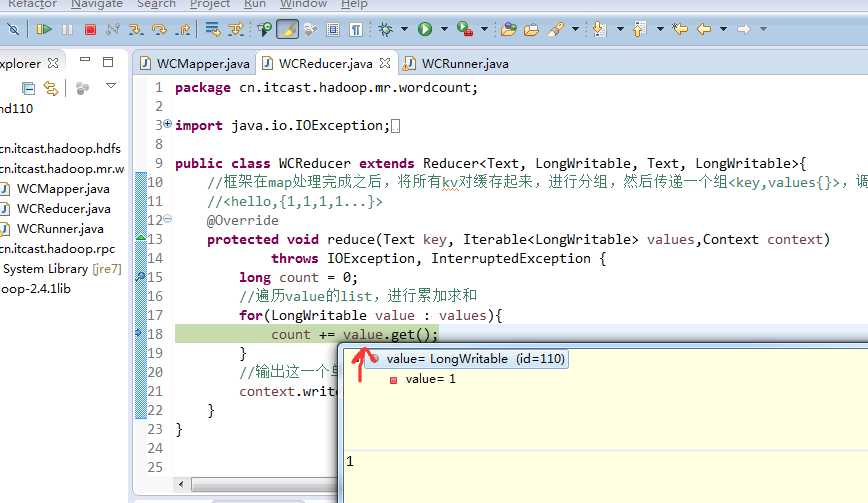Open the Search dropdown arrow

click(575, 29)
